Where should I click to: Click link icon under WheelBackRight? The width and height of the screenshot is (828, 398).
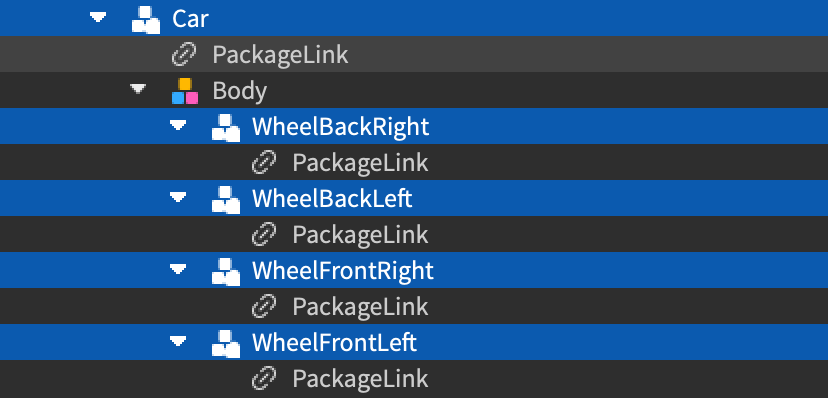(x=264, y=163)
